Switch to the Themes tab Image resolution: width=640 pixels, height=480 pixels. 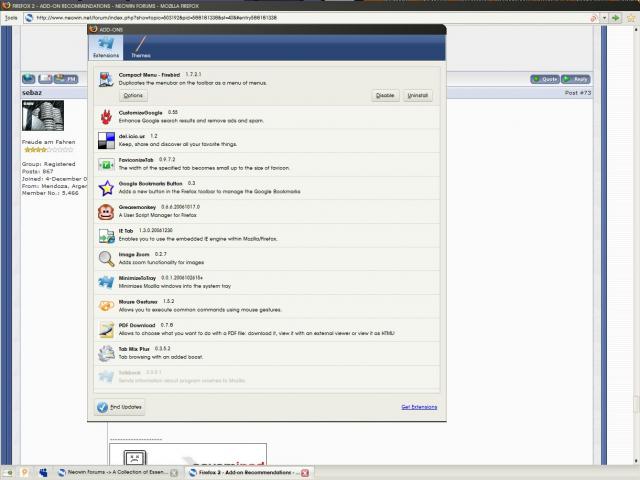pos(141,48)
